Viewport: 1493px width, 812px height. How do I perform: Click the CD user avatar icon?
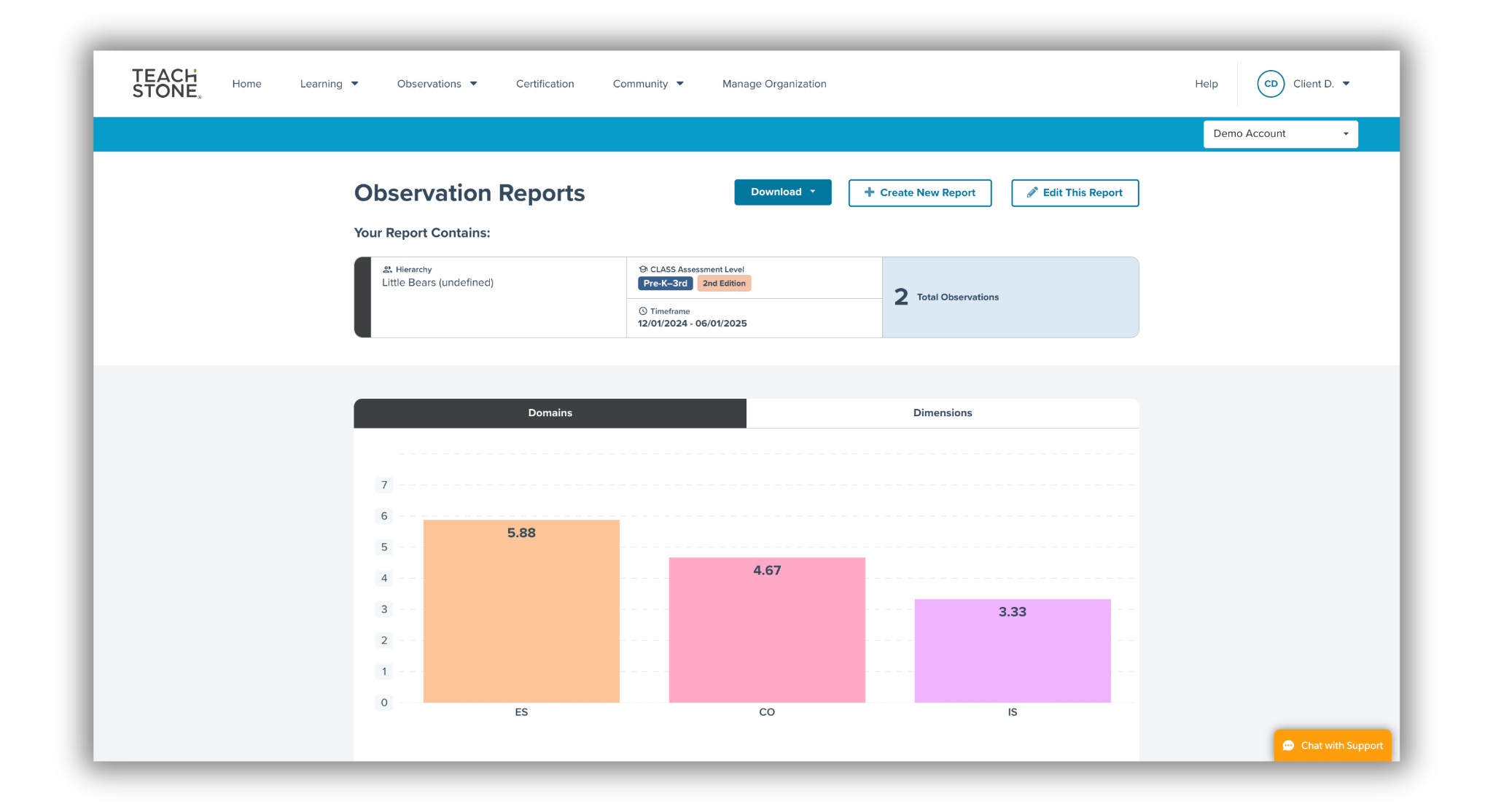tap(1270, 84)
